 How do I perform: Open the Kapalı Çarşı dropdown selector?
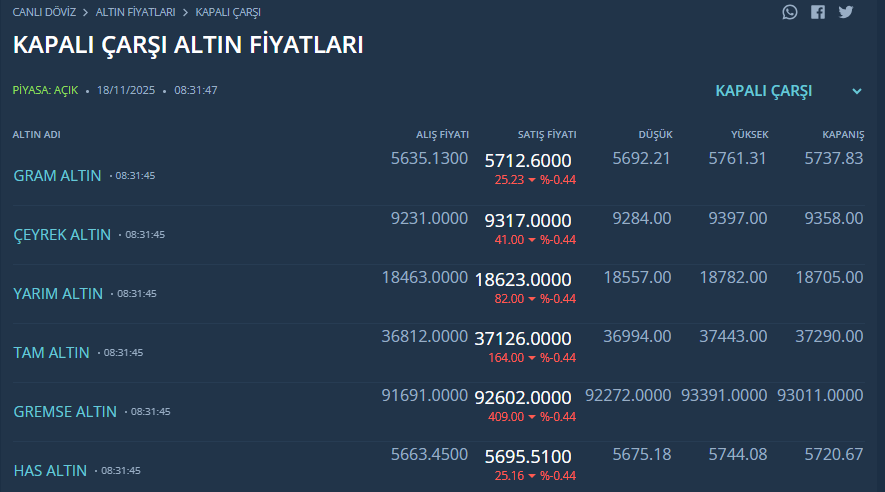point(764,91)
